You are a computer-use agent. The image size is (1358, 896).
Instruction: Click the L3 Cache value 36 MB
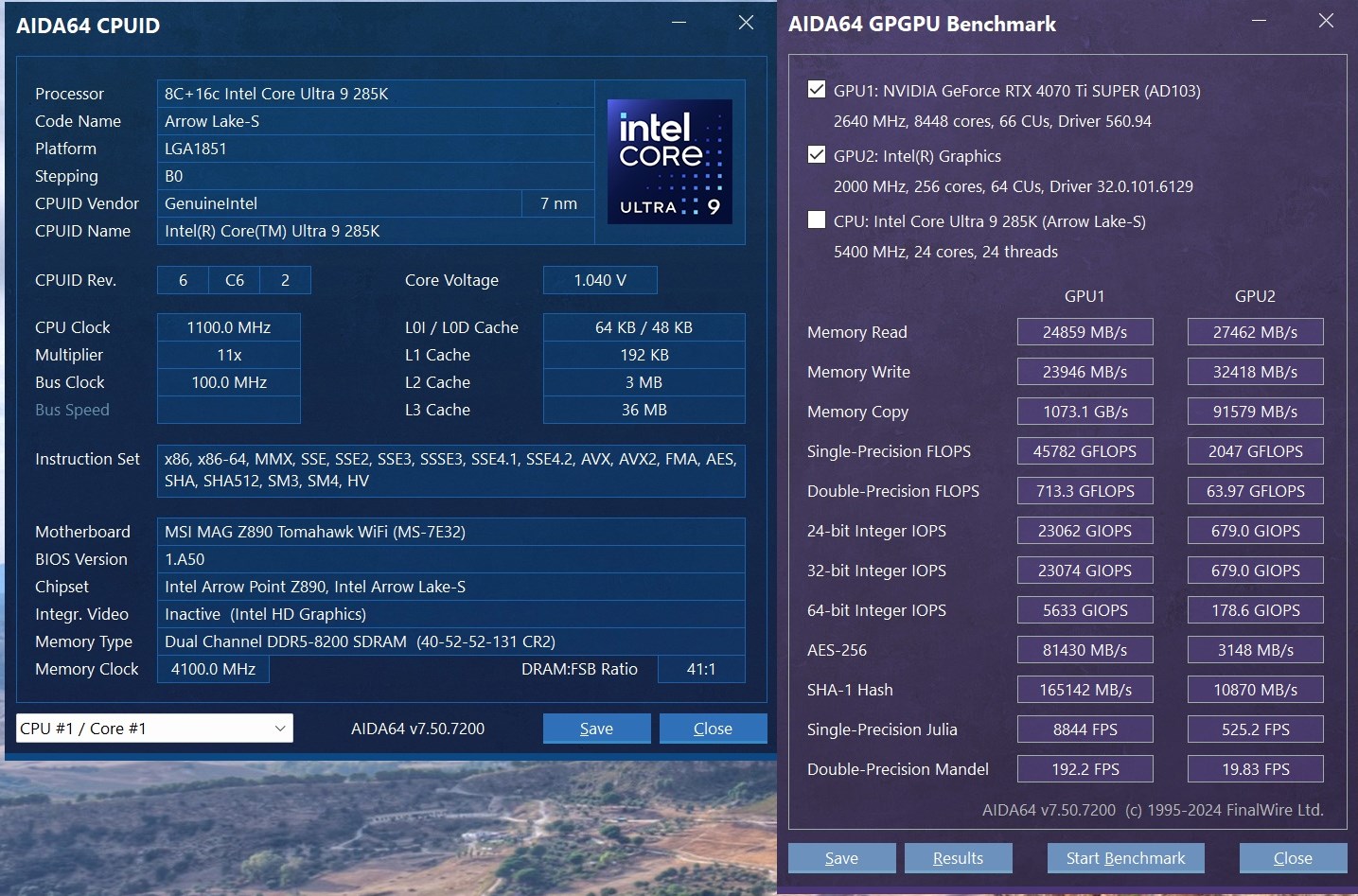644,410
